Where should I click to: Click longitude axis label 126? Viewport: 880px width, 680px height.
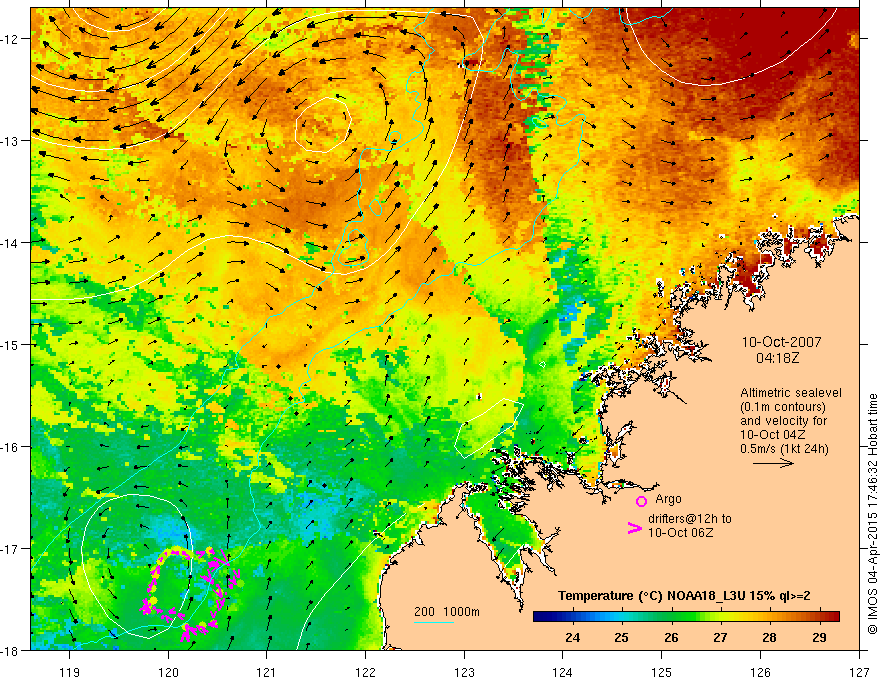pos(760,672)
